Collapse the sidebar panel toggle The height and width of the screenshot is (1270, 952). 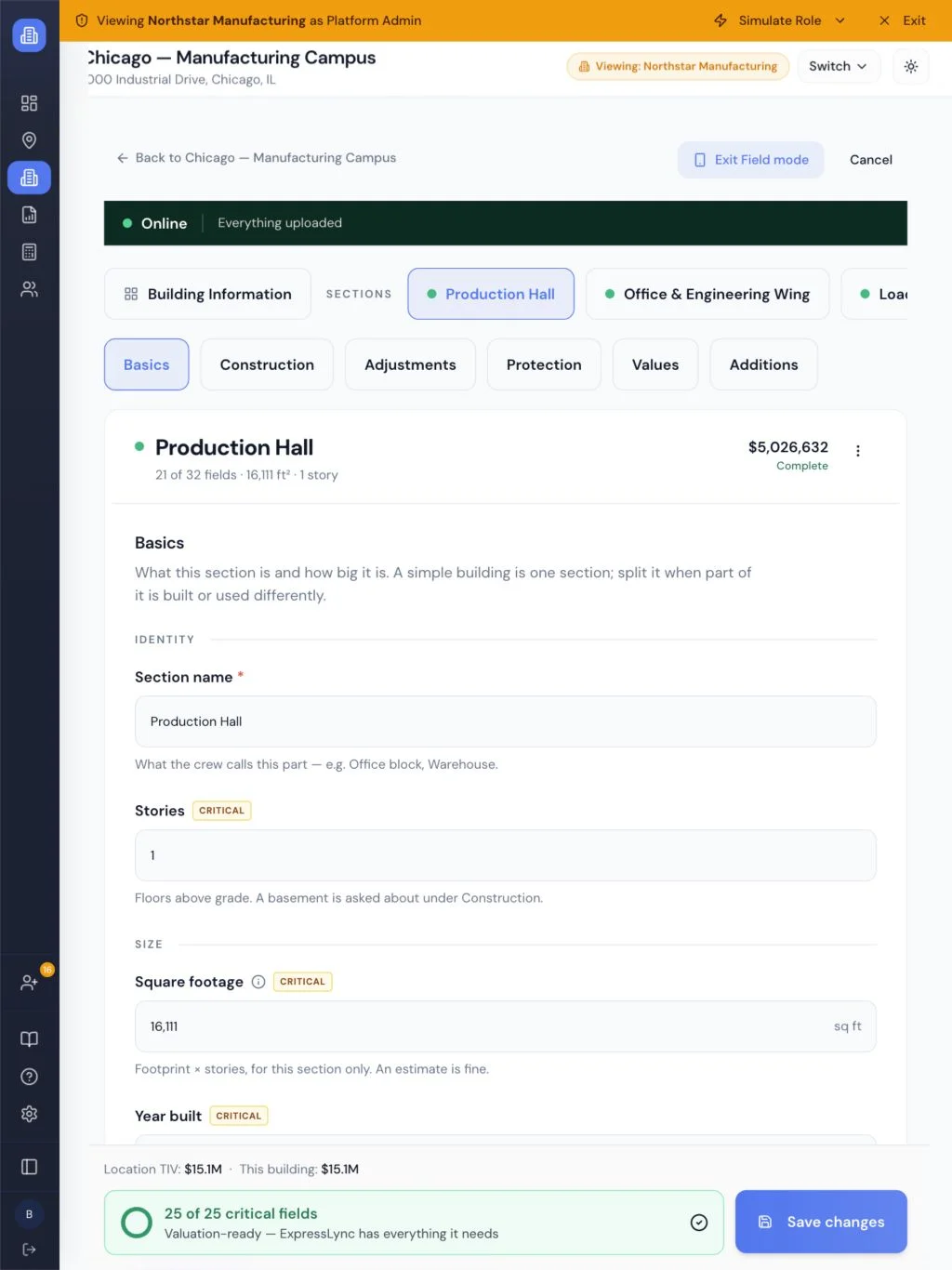29,1167
